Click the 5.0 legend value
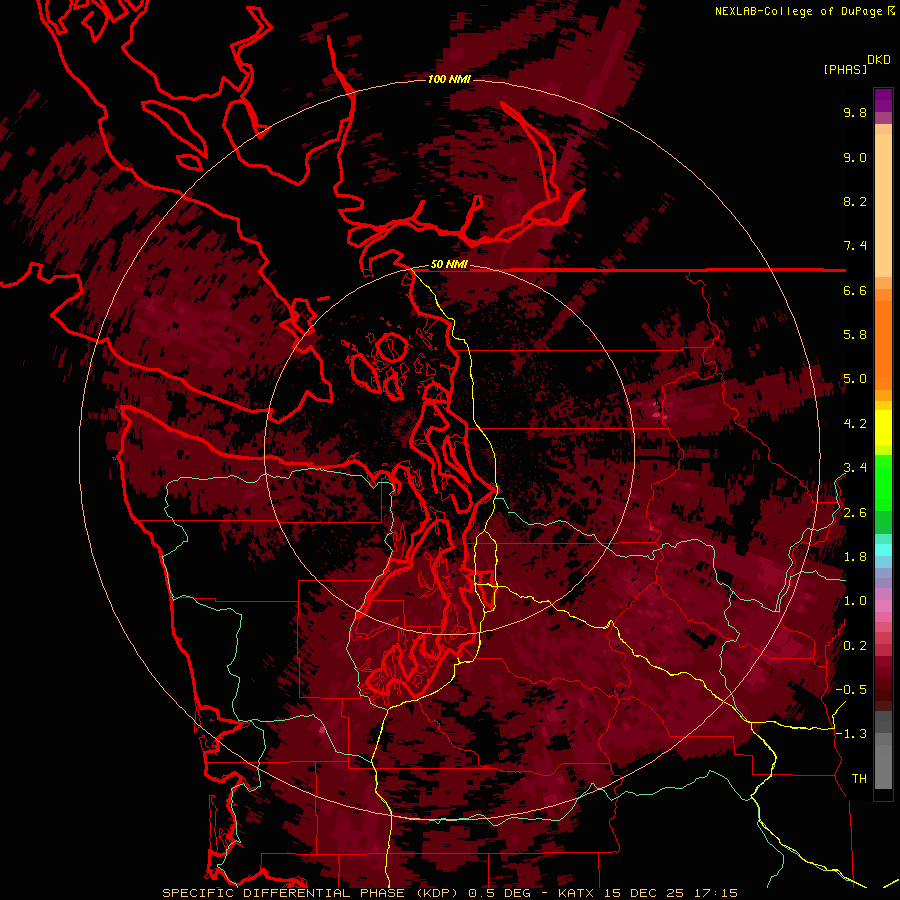The height and width of the screenshot is (900, 900). (855, 379)
